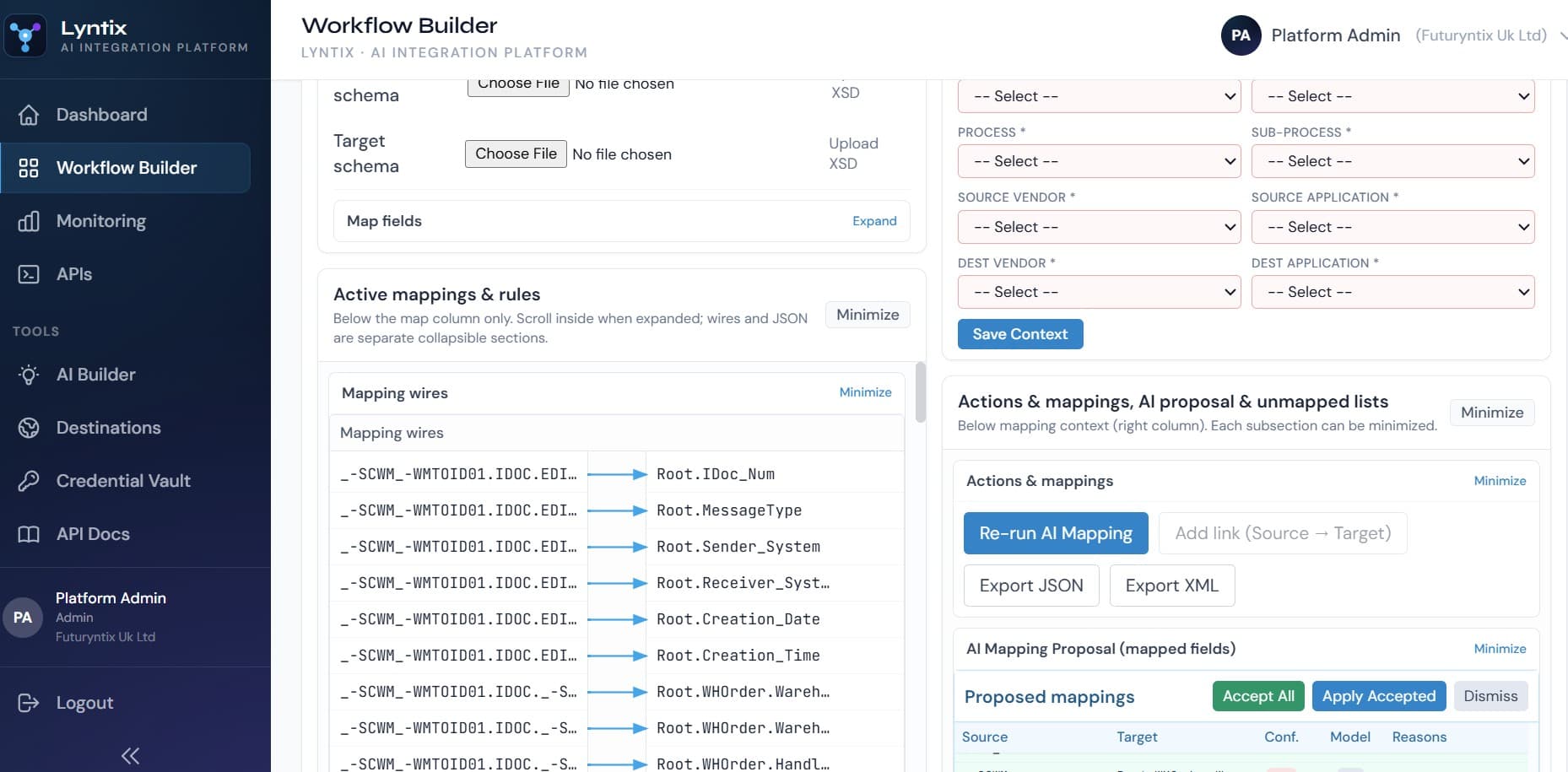Dismiss the proposed mappings
The height and width of the screenshot is (772, 1568).
[x=1490, y=696]
